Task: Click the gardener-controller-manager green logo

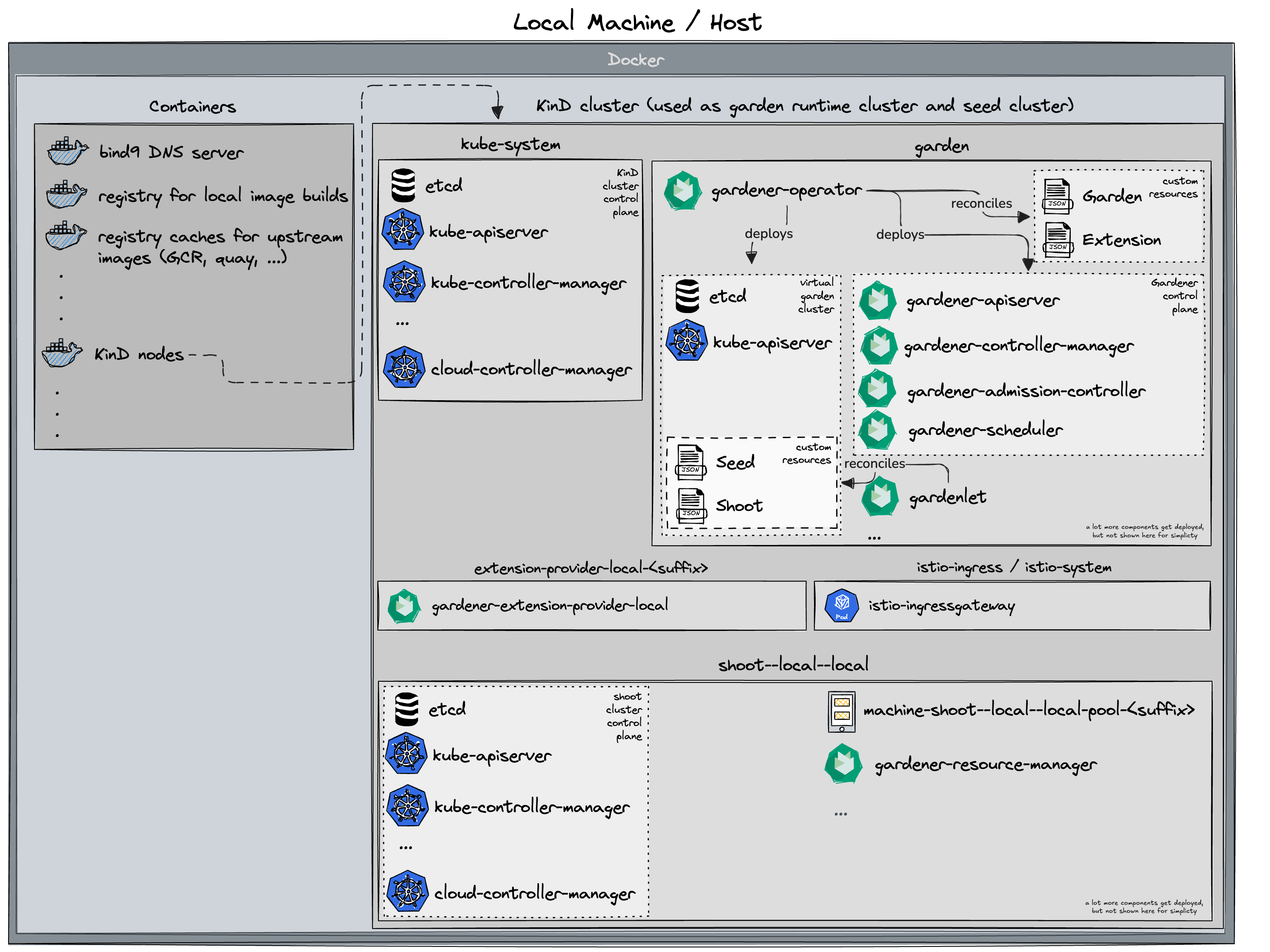Action: 879,345
